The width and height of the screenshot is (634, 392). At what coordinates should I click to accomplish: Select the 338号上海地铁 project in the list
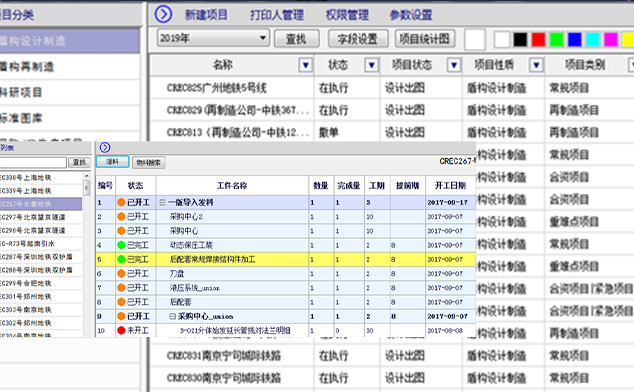tap(41, 178)
